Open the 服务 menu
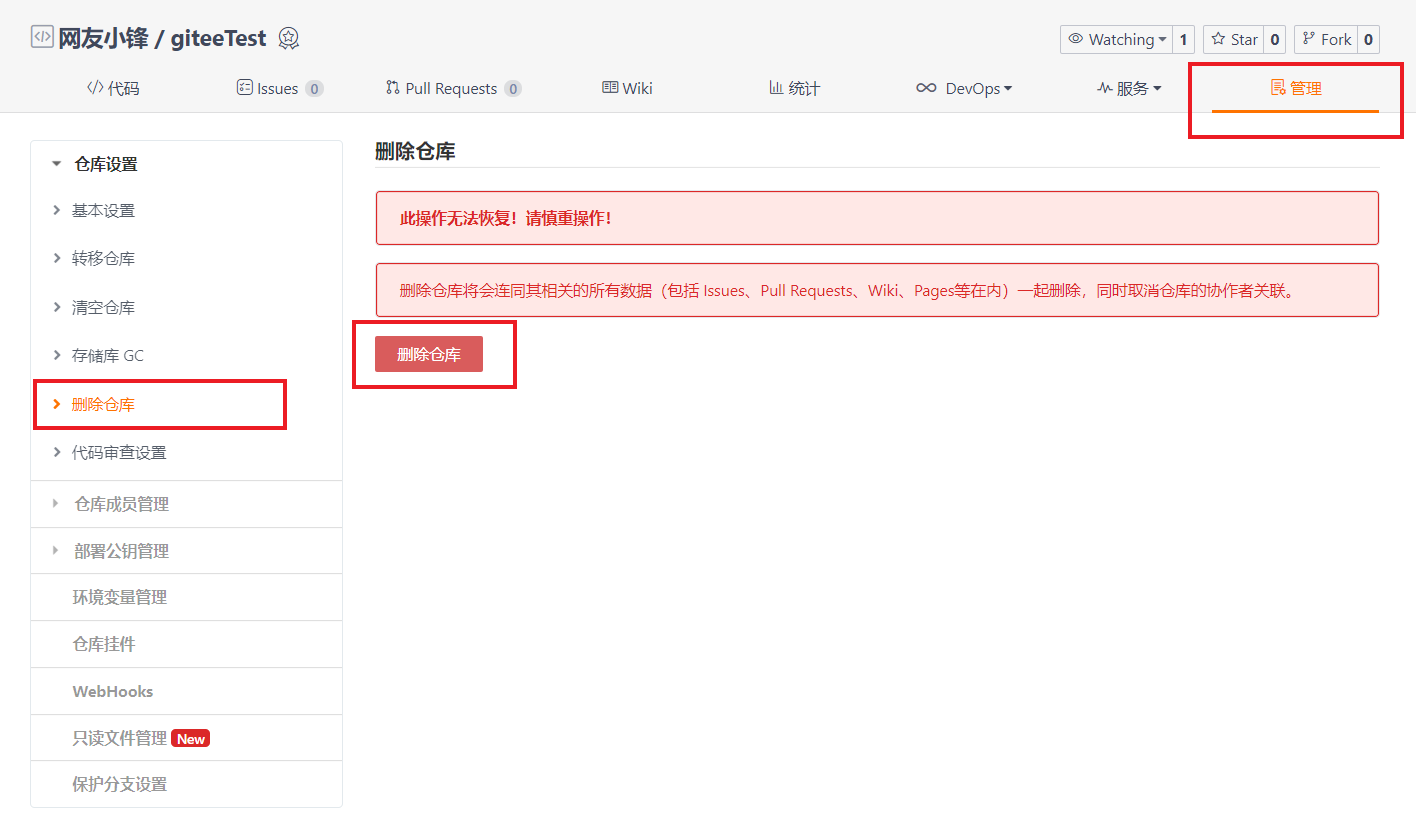This screenshot has height=832, width=1416. [1130, 87]
